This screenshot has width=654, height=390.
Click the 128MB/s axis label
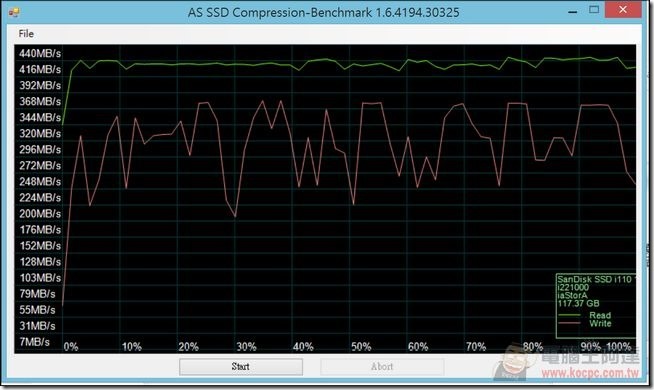tap(40, 262)
